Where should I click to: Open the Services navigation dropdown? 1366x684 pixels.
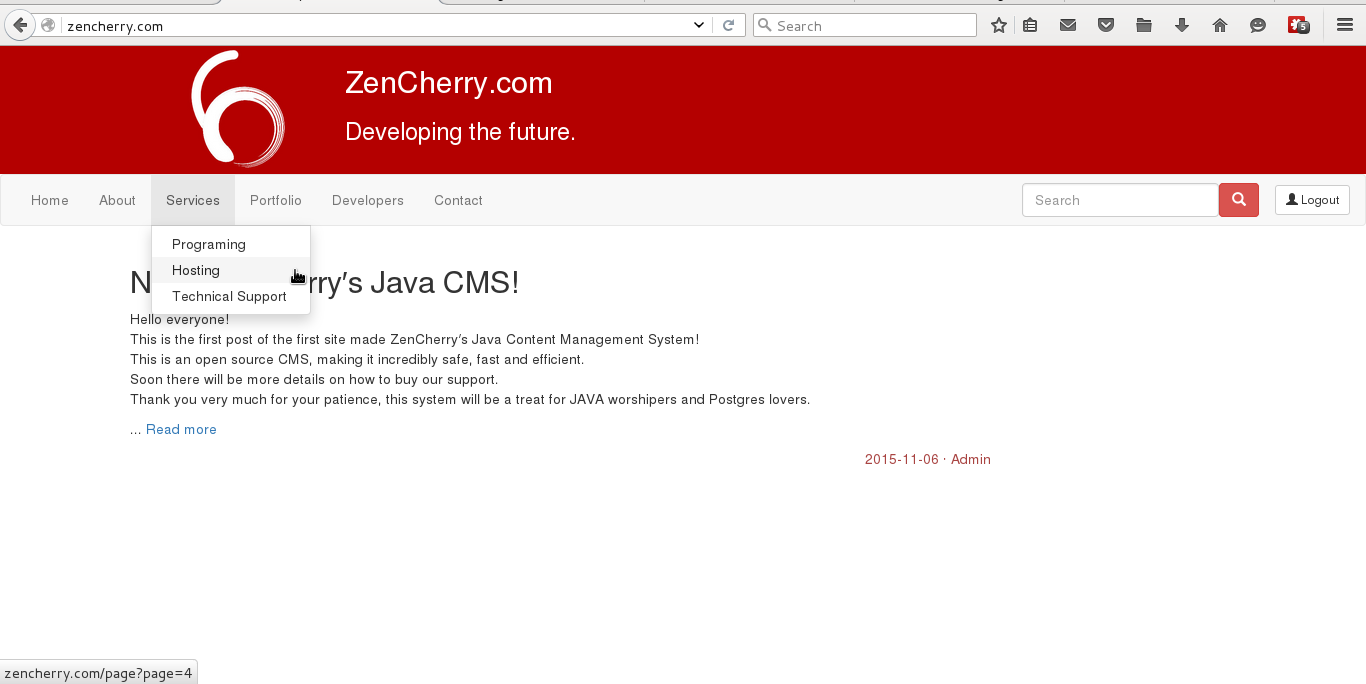click(192, 200)
